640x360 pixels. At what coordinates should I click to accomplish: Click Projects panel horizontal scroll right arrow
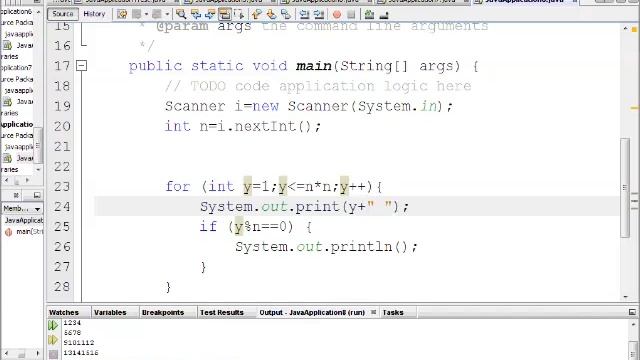(27, 180)
